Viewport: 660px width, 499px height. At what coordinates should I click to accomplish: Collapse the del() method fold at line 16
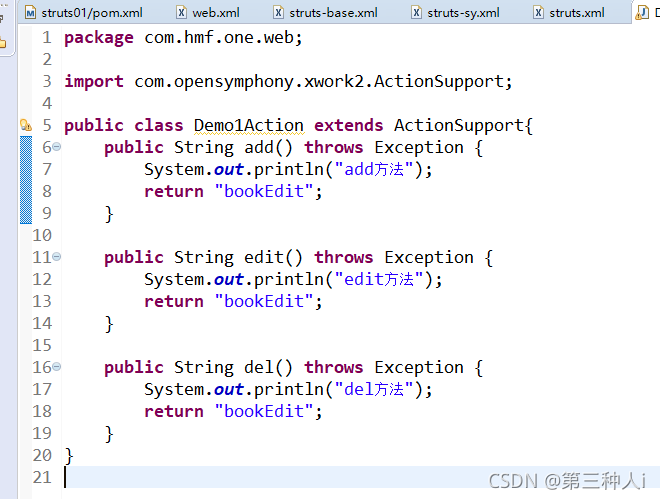[56, 367]
